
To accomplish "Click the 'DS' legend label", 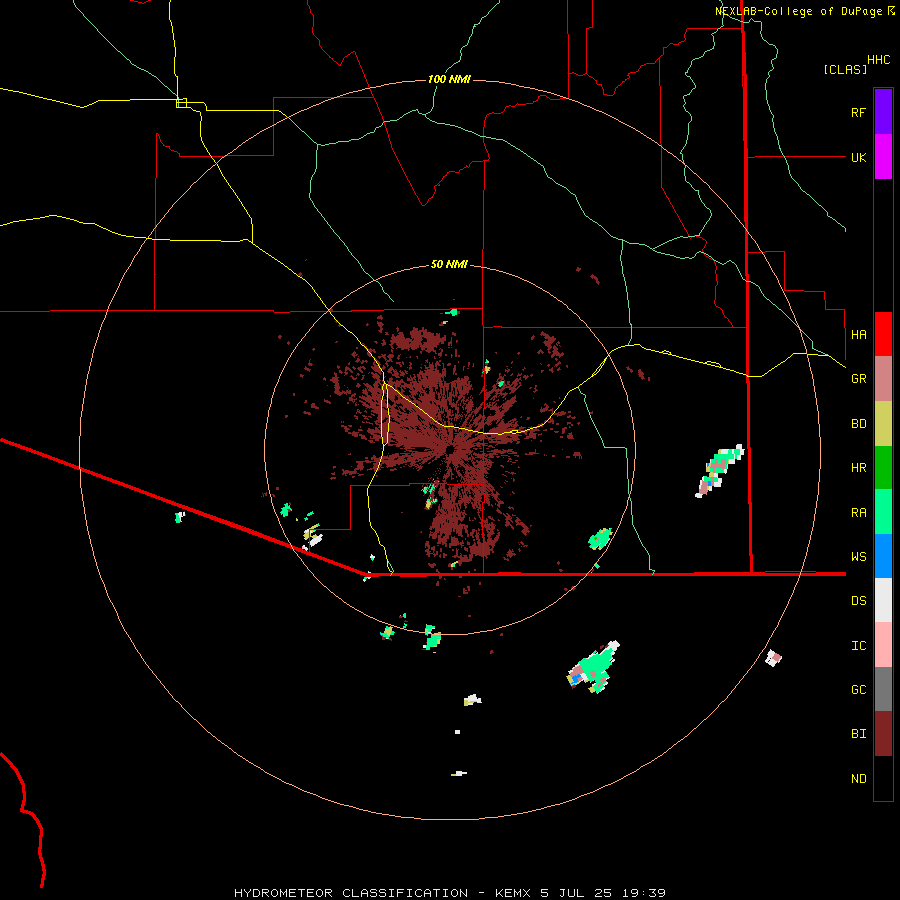I will pos(858,601).
